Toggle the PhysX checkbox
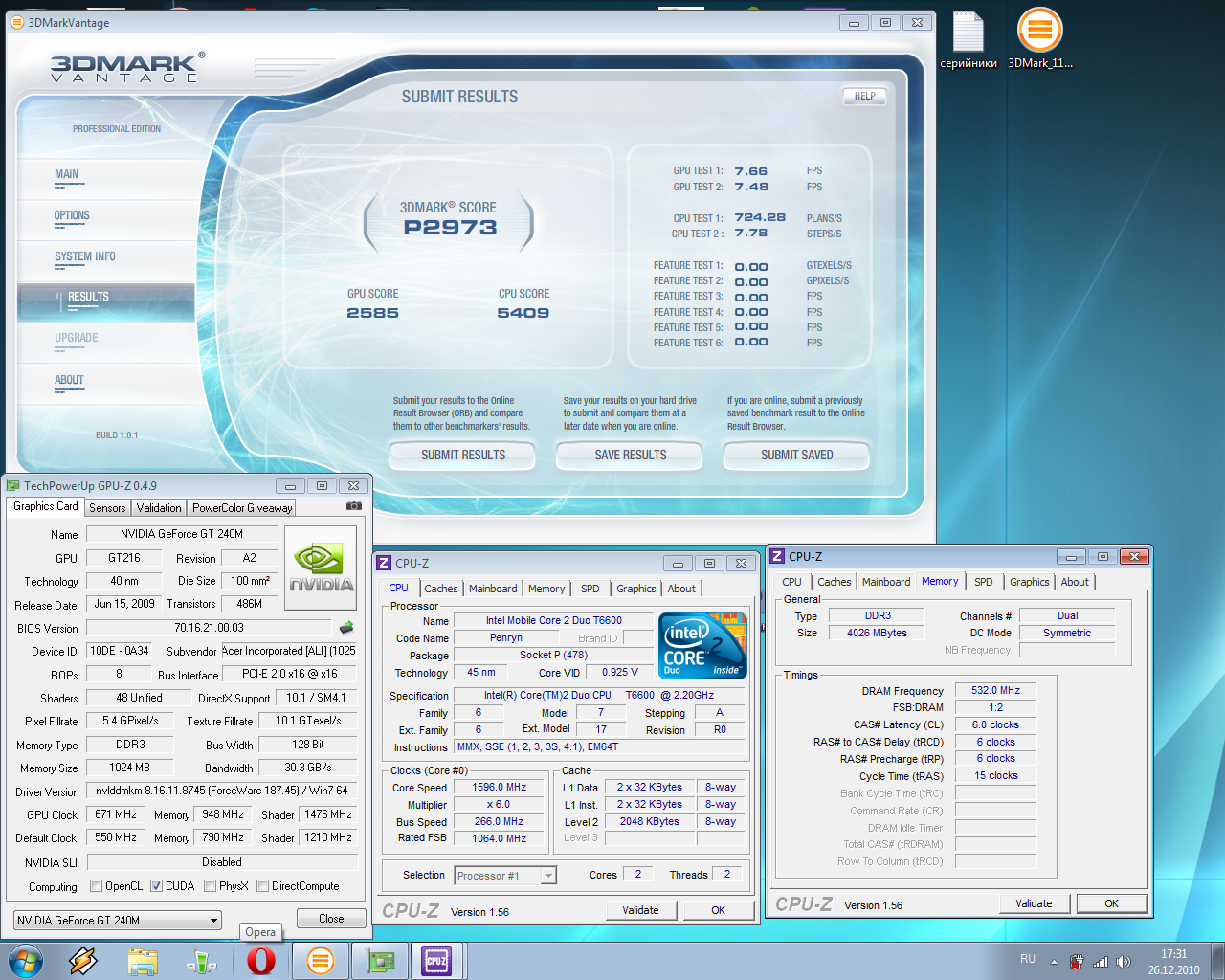This screenshot has width=1225, height=980. (210, 886)
